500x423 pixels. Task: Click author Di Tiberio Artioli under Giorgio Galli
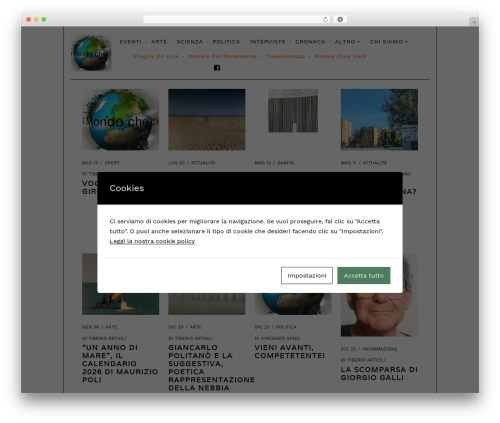pyautogui.click(x=363, y=360)
